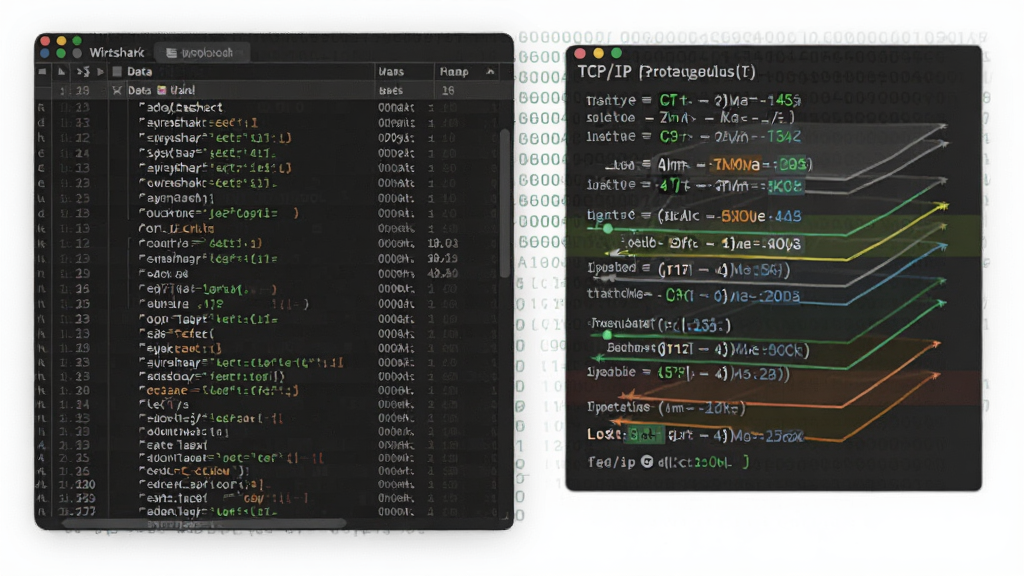Select the 'ayenaach)1' row
The height and width of the screenshot is (576, 1024).
[x=268, y=198]
